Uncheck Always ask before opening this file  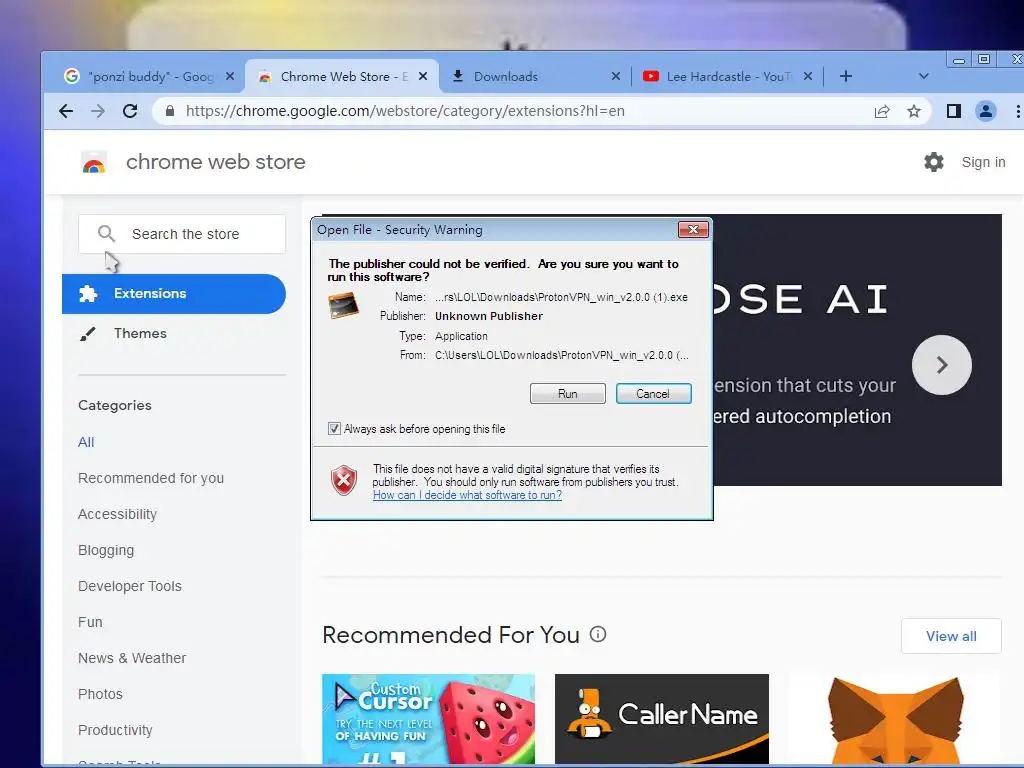tap(334, 429)
